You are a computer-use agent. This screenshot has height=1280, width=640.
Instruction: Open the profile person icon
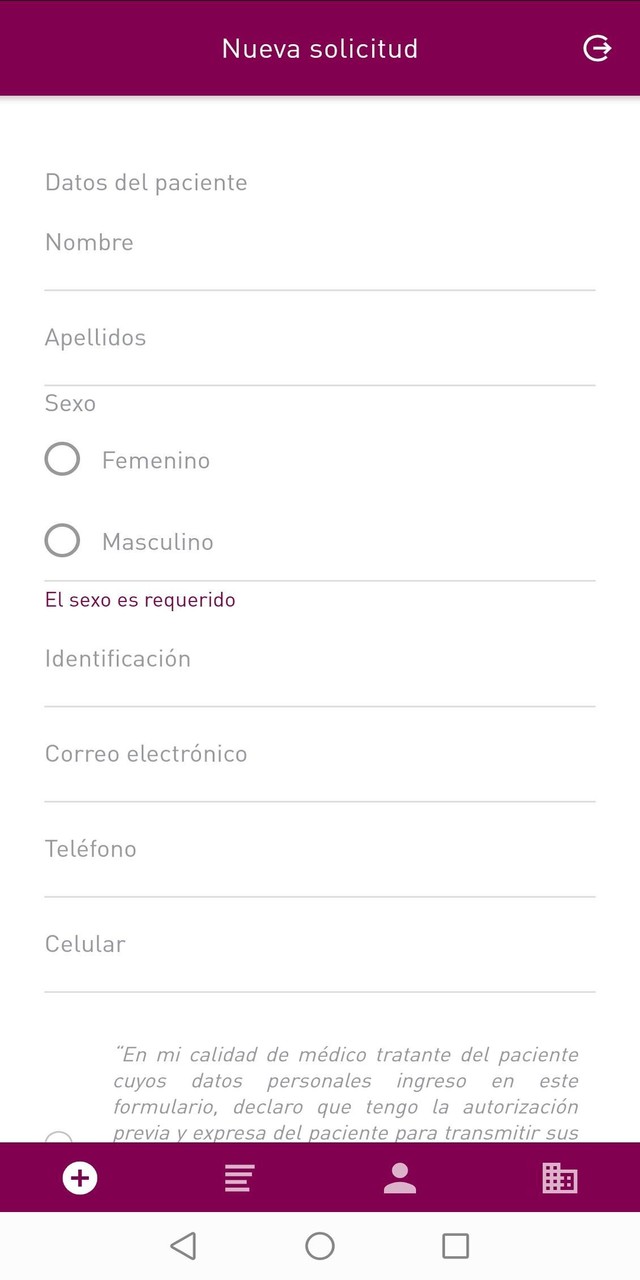[400, 1178]
